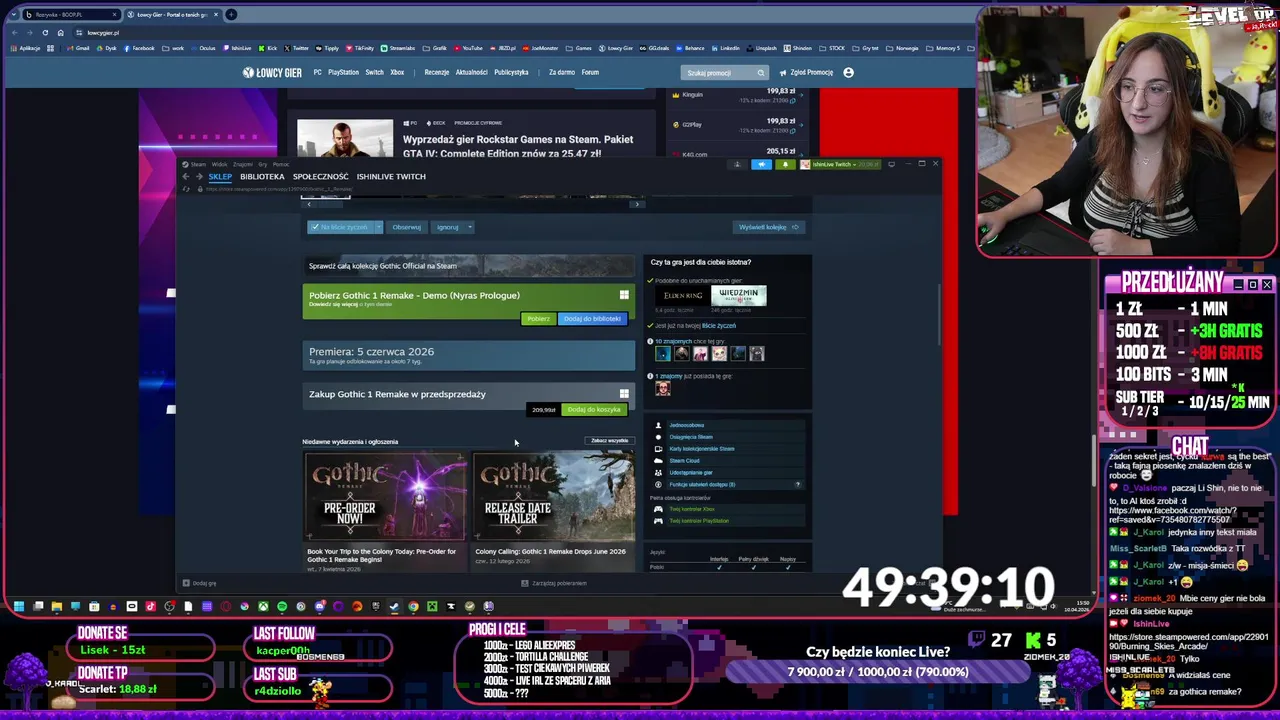Image resolution: width=1280 pixels, height=720 pixels.
Task: Open Gothic Release Date Trailer thumbnail
Action: pos(554,496)
